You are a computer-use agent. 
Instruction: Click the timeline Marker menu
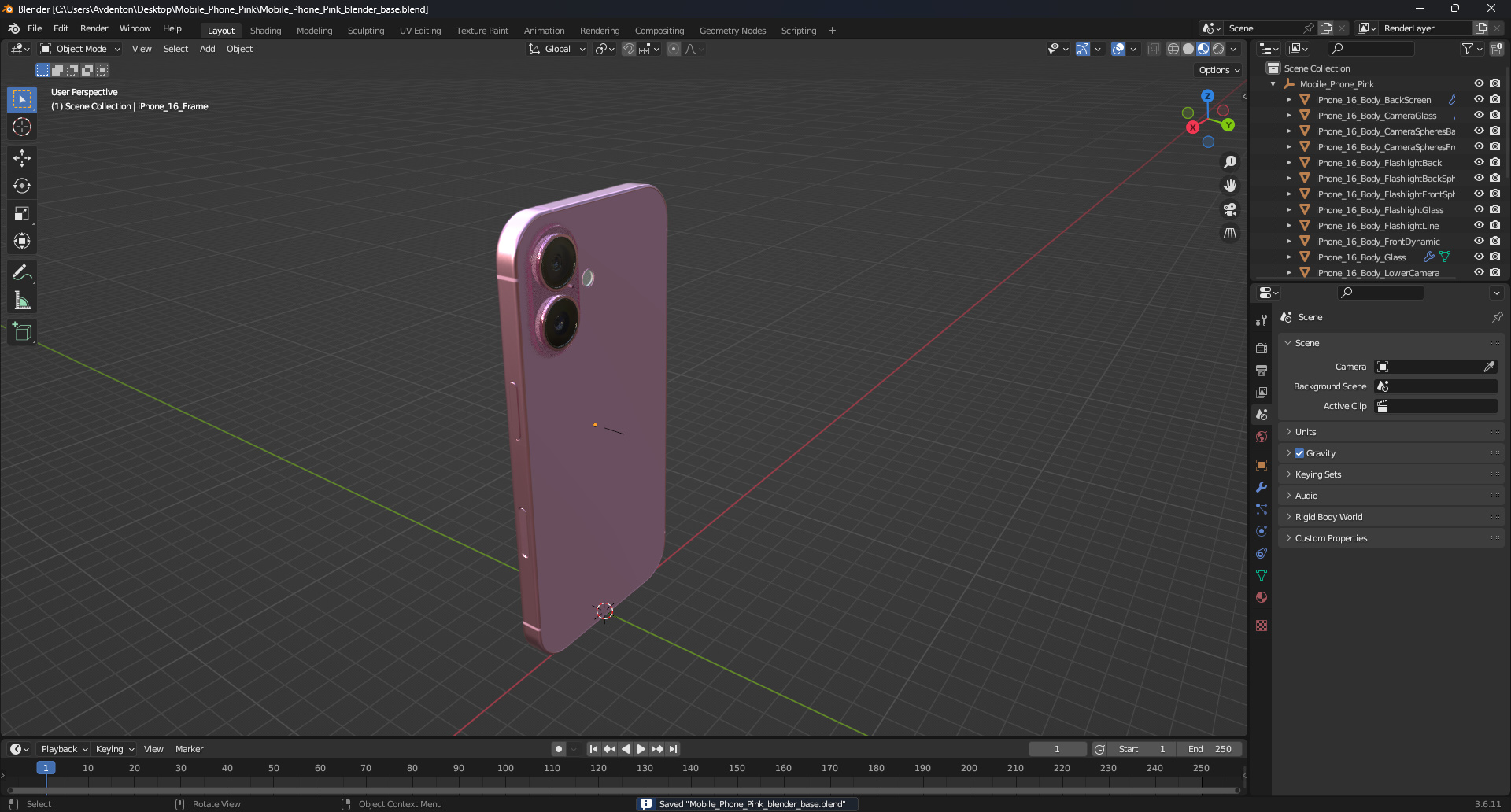pos(189,749)
